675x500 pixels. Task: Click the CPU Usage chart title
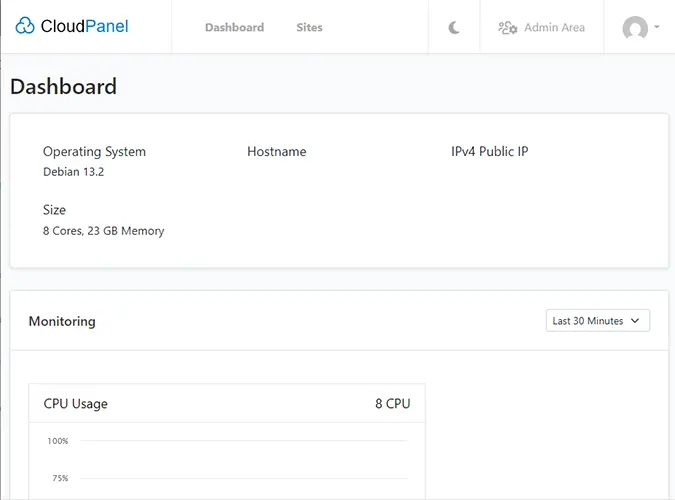[x=75, y=404]
